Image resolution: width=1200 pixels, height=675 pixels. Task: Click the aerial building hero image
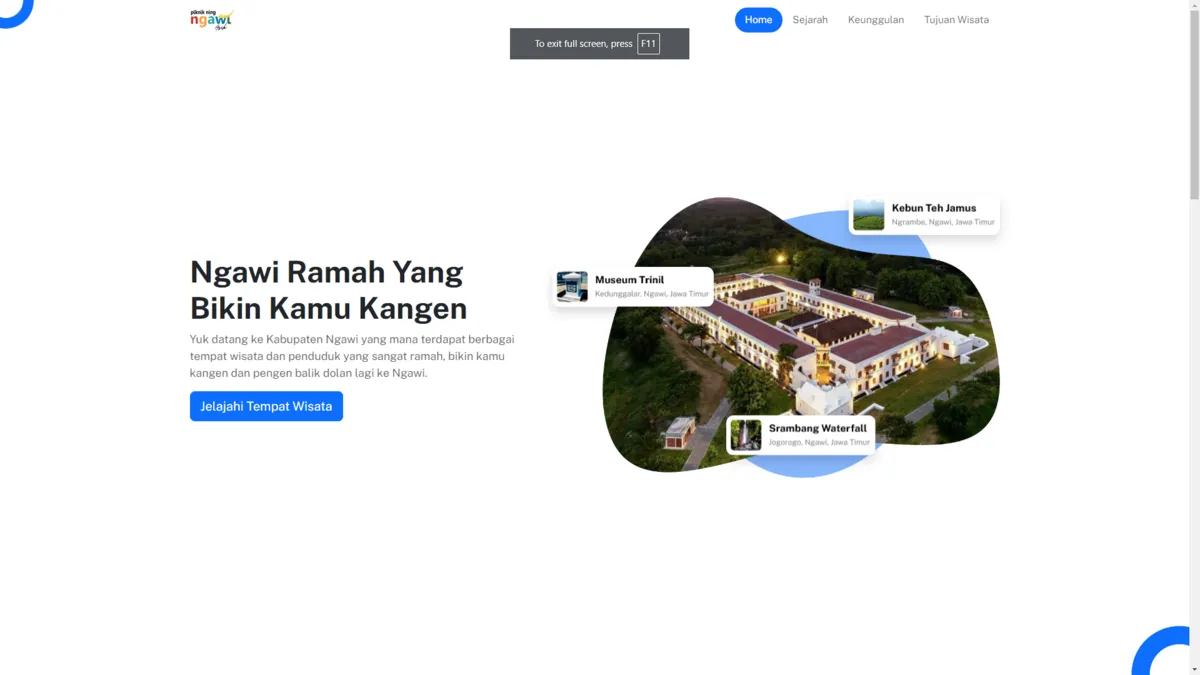click(800, 335)
